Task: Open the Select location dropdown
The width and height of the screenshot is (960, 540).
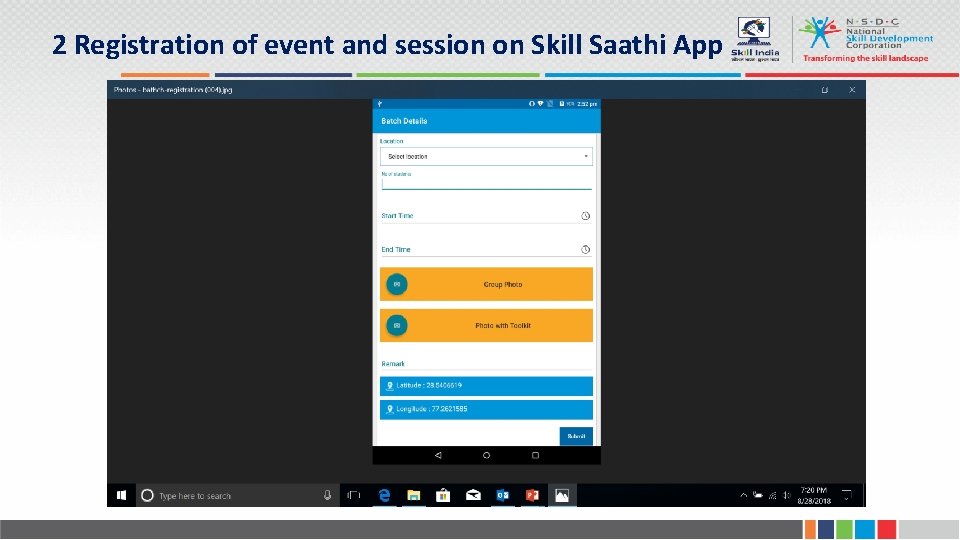Action: coord(486,156)
